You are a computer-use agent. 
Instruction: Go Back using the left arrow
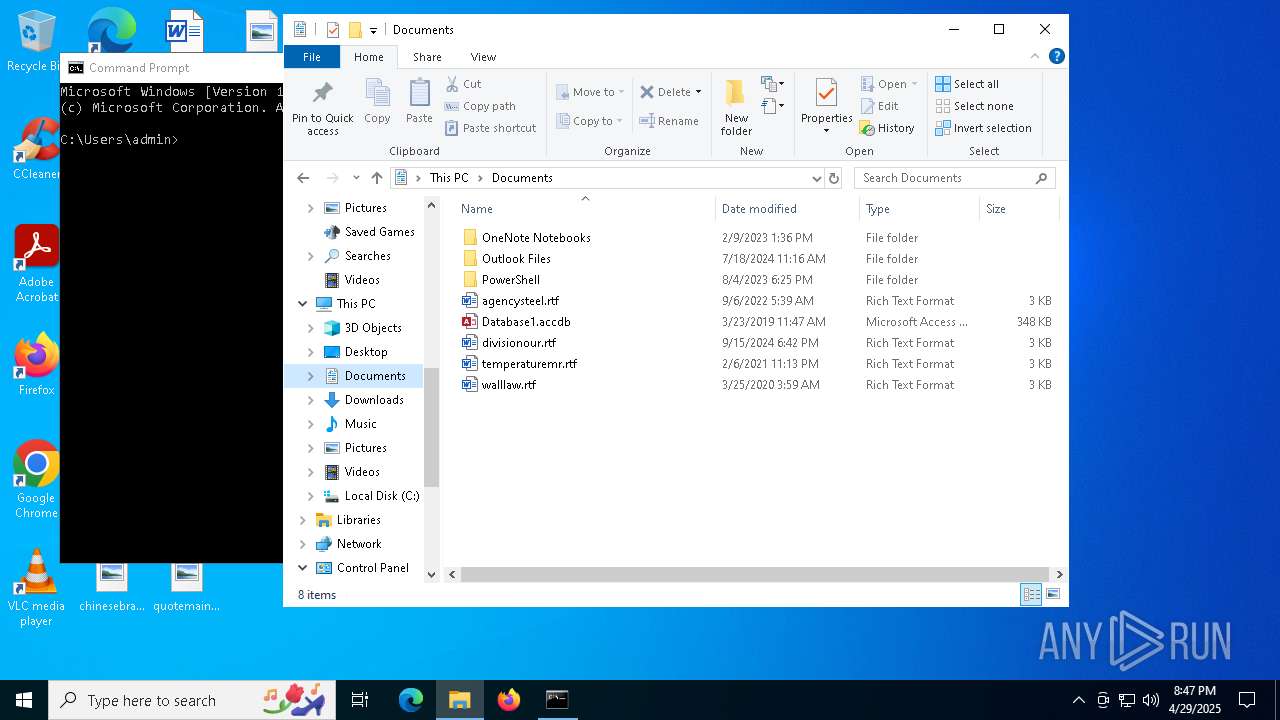point(303,178)
